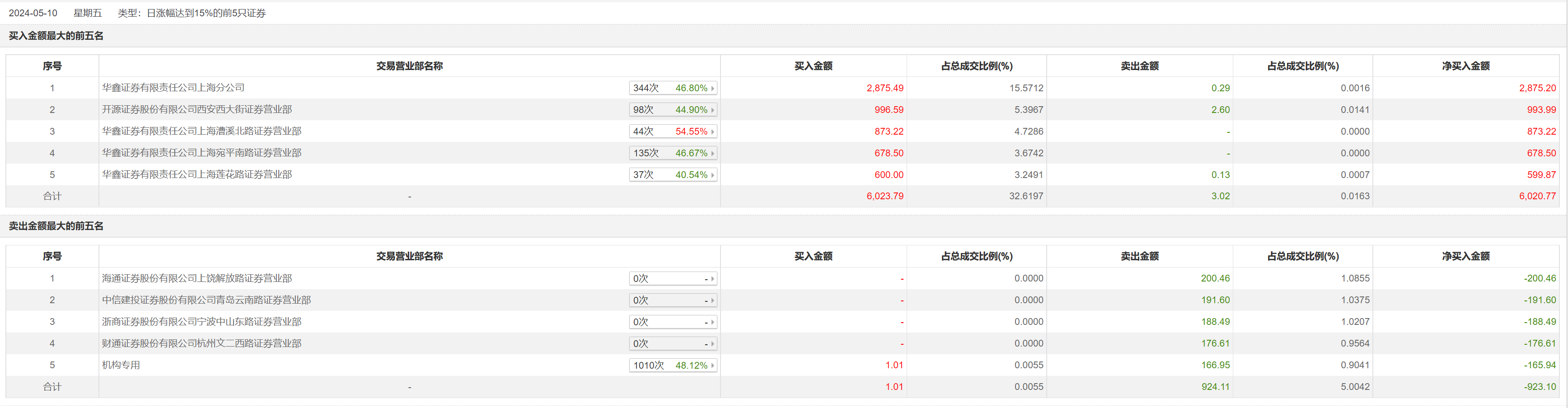Expand the 135次 46.67% stats box
The width and height of the screenshot is (1568, 408).
(673, 153)
